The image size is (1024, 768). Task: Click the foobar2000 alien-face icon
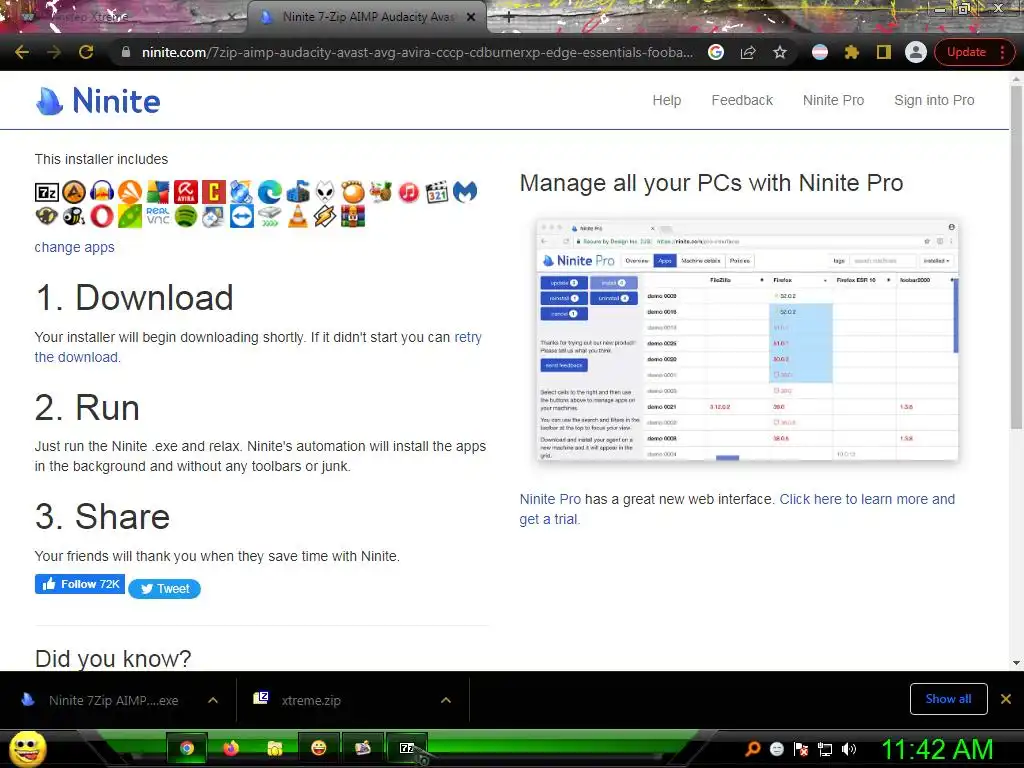[x=325, y=192]
